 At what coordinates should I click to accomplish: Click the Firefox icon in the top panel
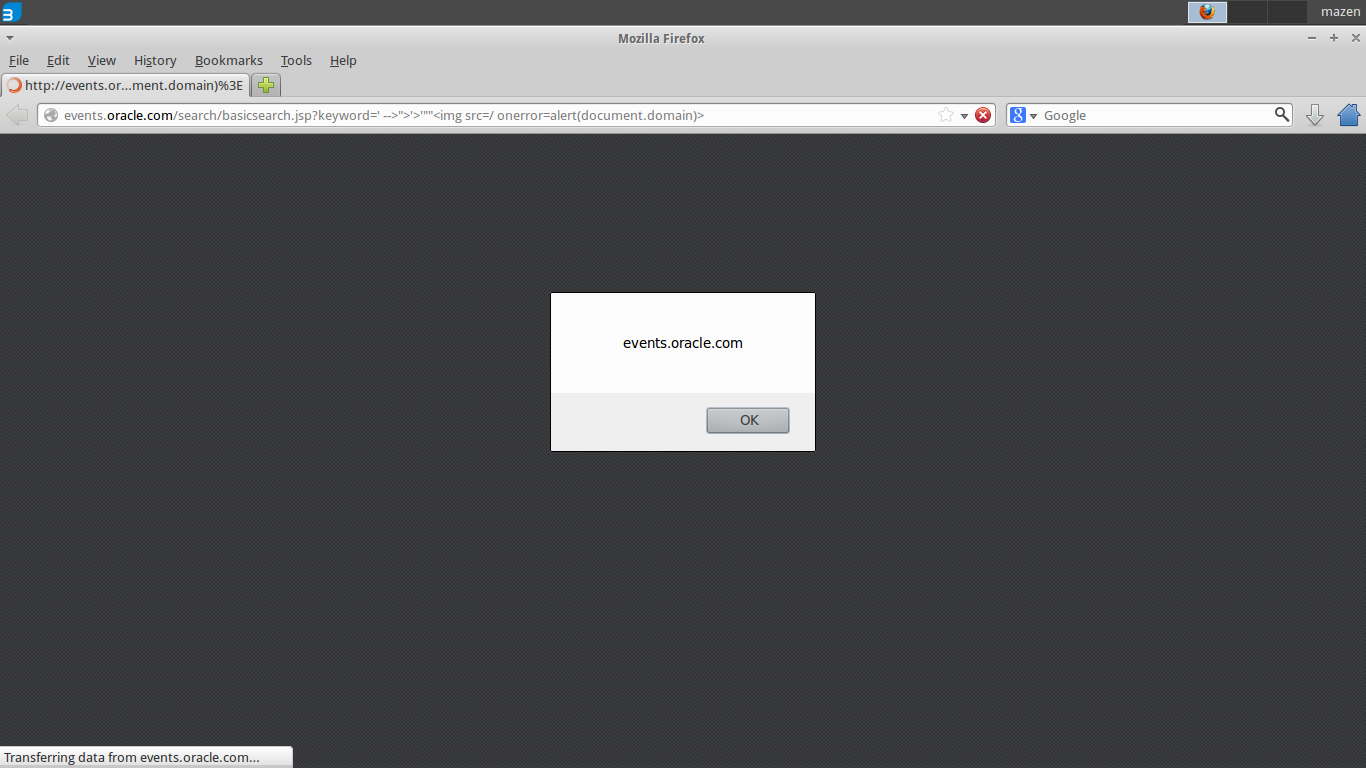[1207, 12]
